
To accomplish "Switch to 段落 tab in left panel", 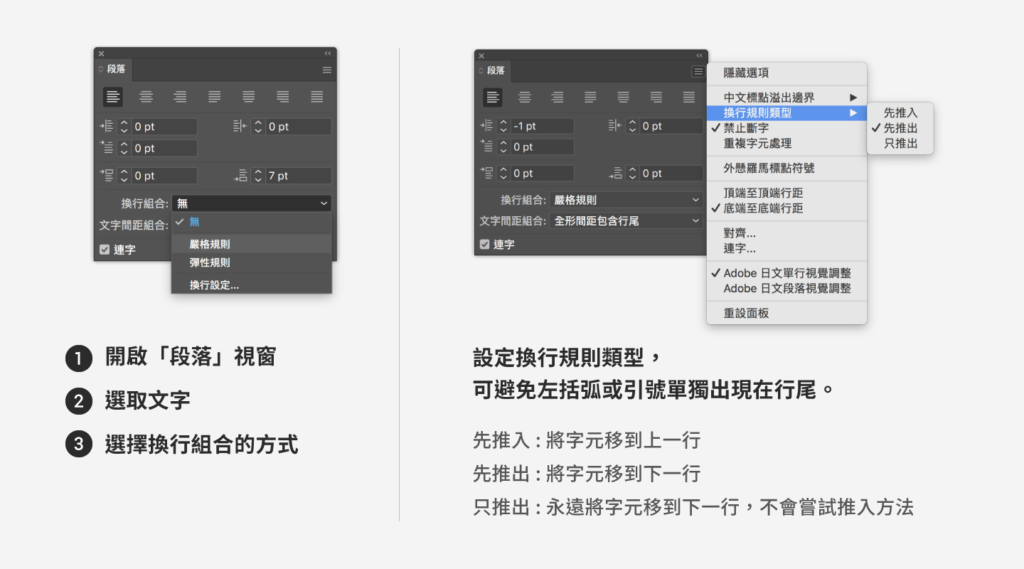I will [115, 69].
